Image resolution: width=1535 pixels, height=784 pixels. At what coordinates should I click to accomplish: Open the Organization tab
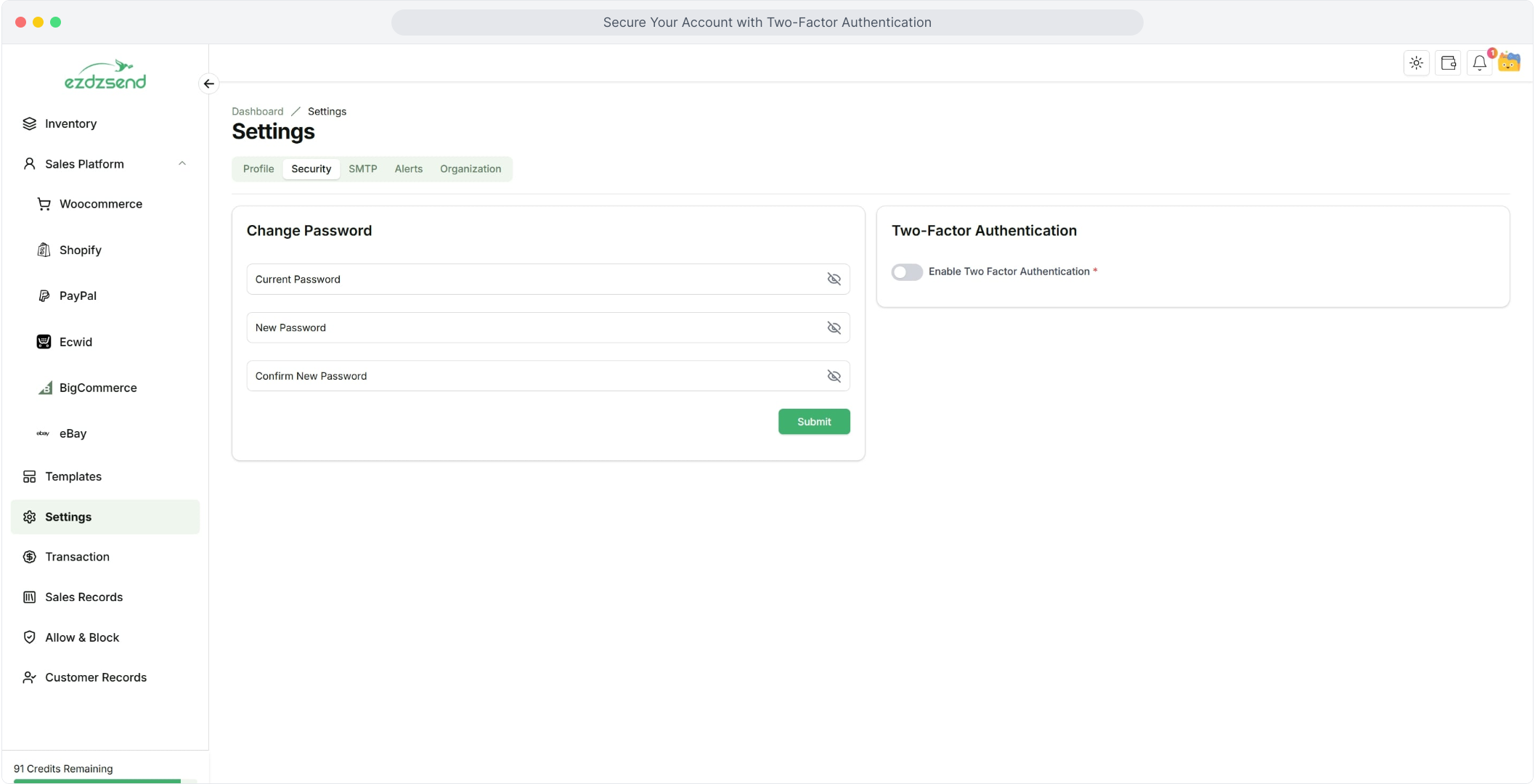(x=470, y=168)
